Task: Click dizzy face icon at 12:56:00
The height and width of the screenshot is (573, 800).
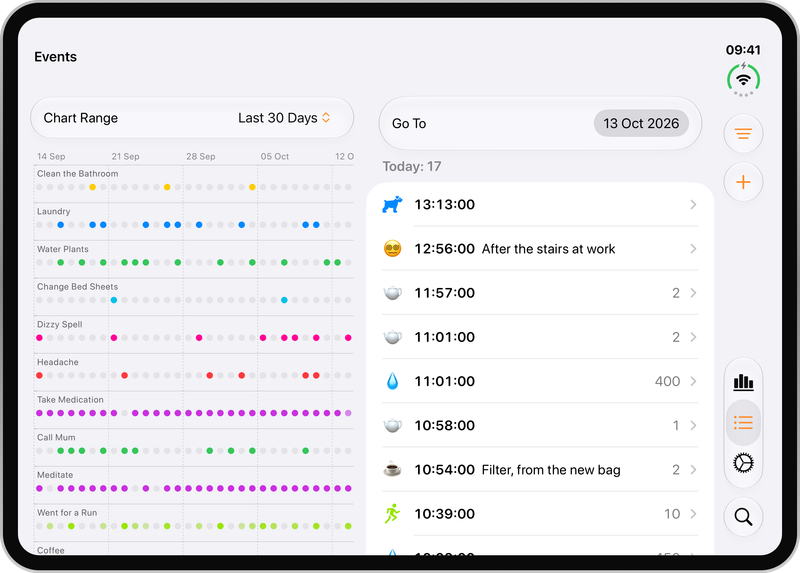Action: (392, 248)
